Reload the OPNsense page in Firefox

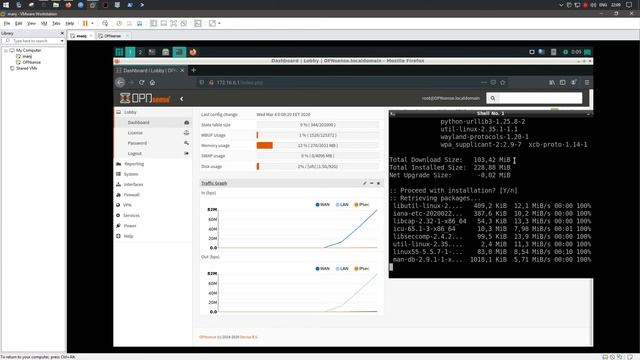(142, 82)
